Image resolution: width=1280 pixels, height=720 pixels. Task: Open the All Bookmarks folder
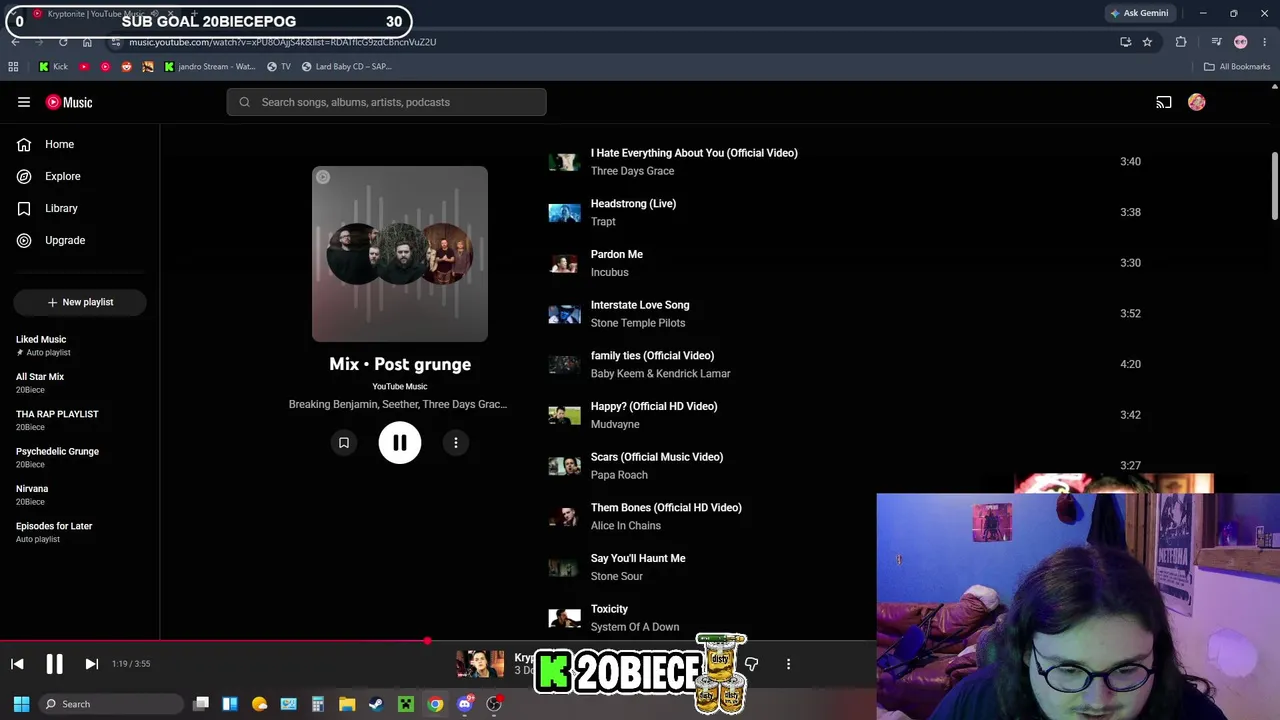click(1237, 67)
